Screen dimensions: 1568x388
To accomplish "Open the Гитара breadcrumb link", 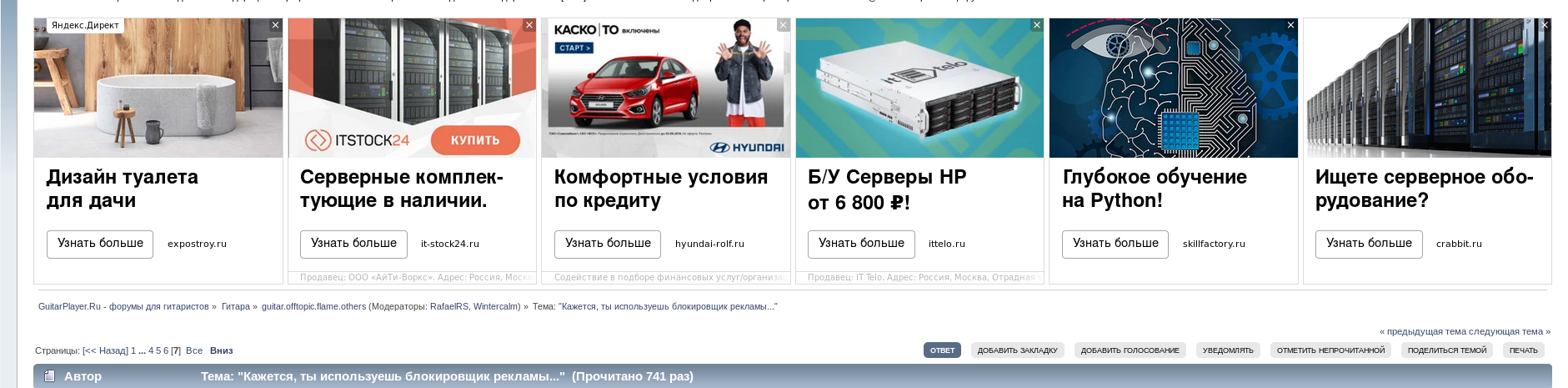I will pyautogui.click(x=236, y=306).
